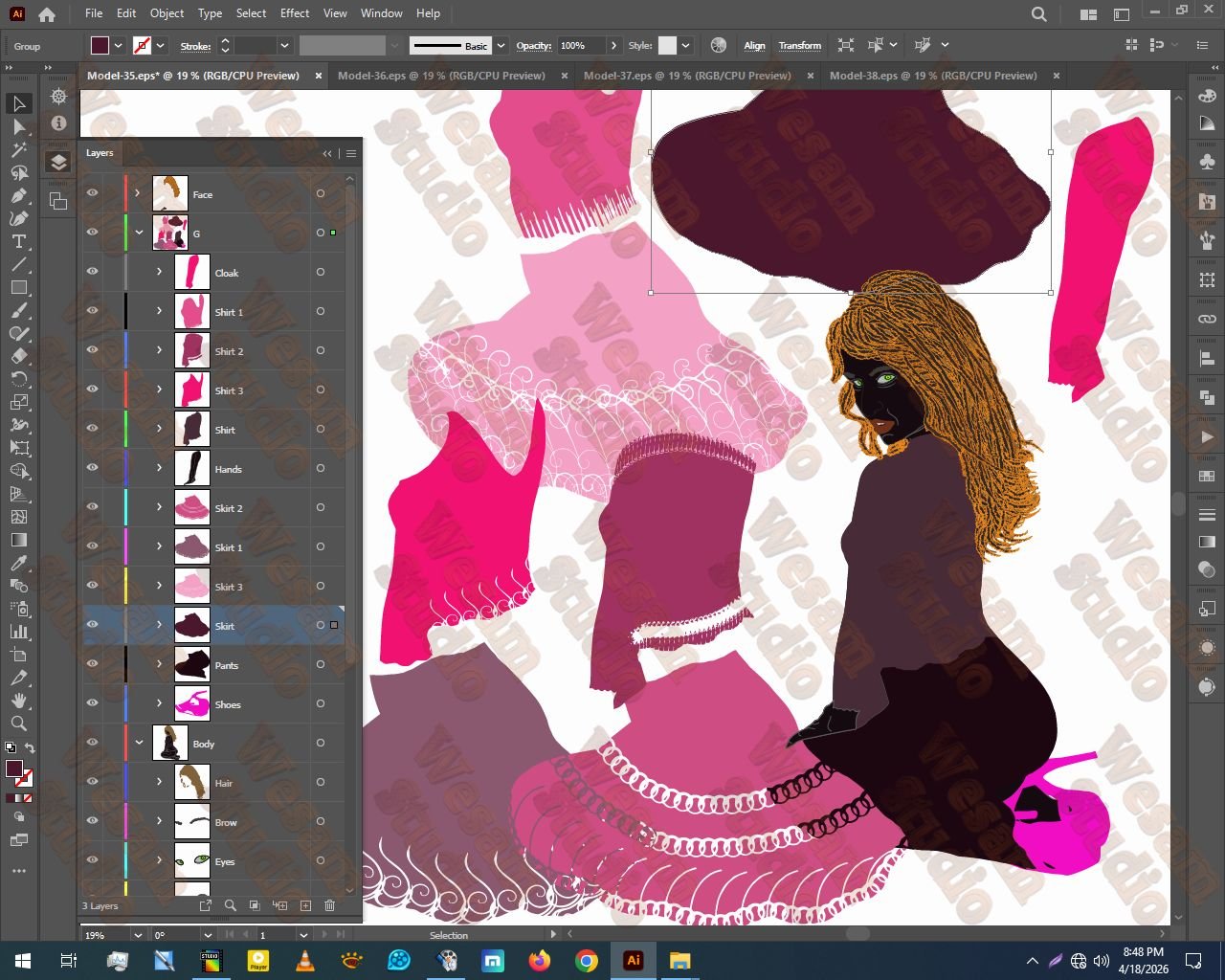Expand the Face layer

pyautogui.click(x=138, y=193)
